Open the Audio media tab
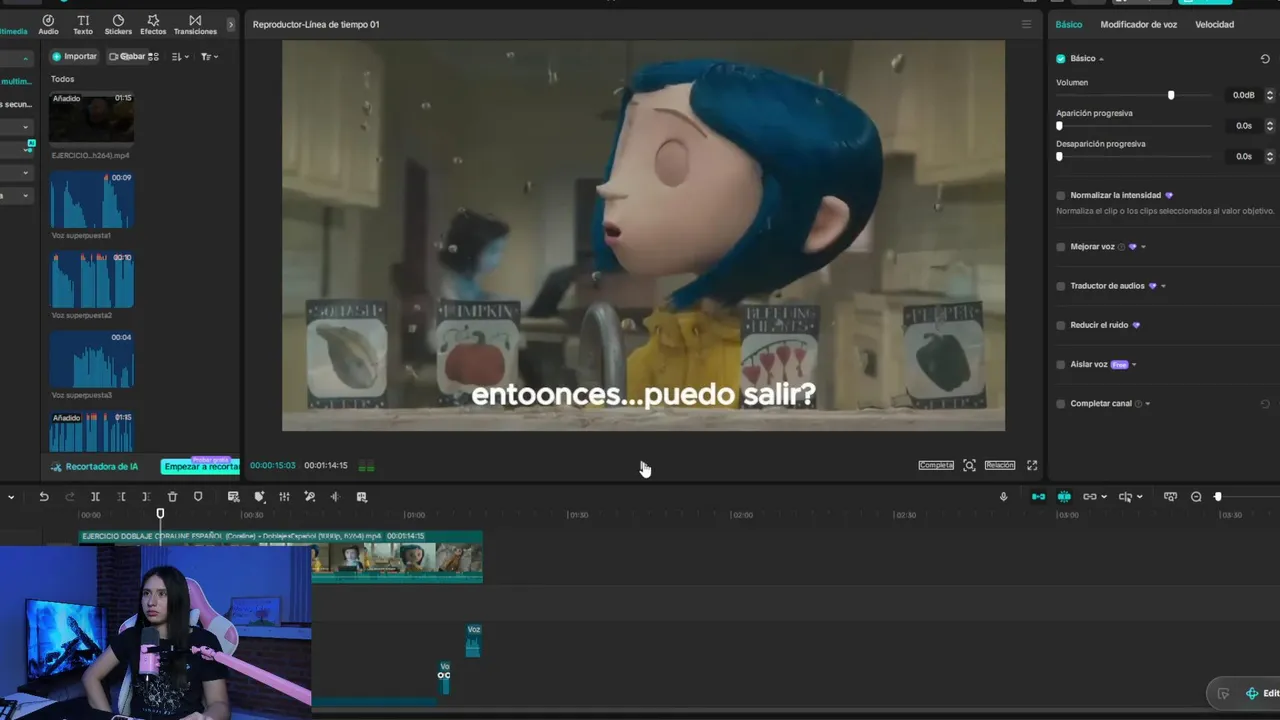 click(48, 25)
